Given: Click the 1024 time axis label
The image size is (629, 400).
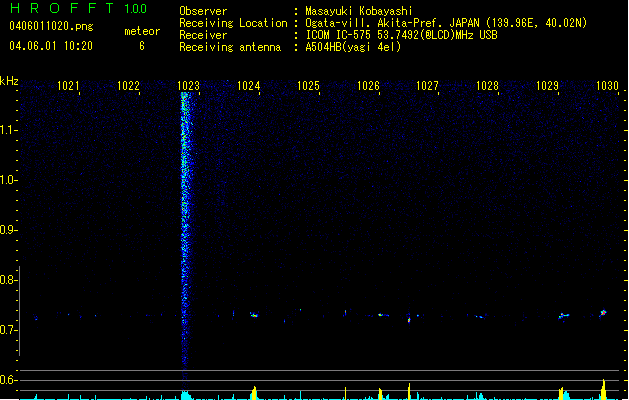Looking at the screenshot, I should pyautogui.click(x=248, y=86).
